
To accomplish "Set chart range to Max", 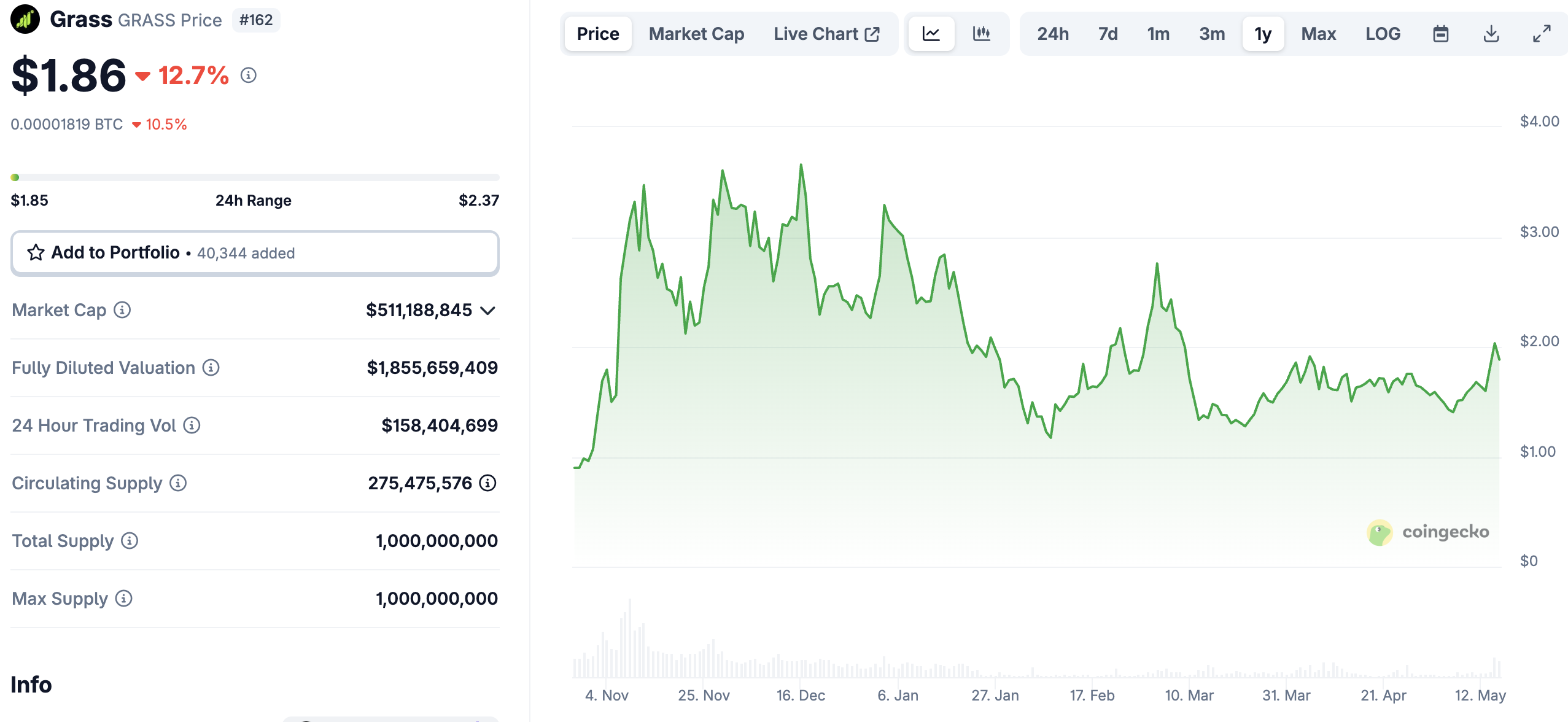I will coord(1318,34).
